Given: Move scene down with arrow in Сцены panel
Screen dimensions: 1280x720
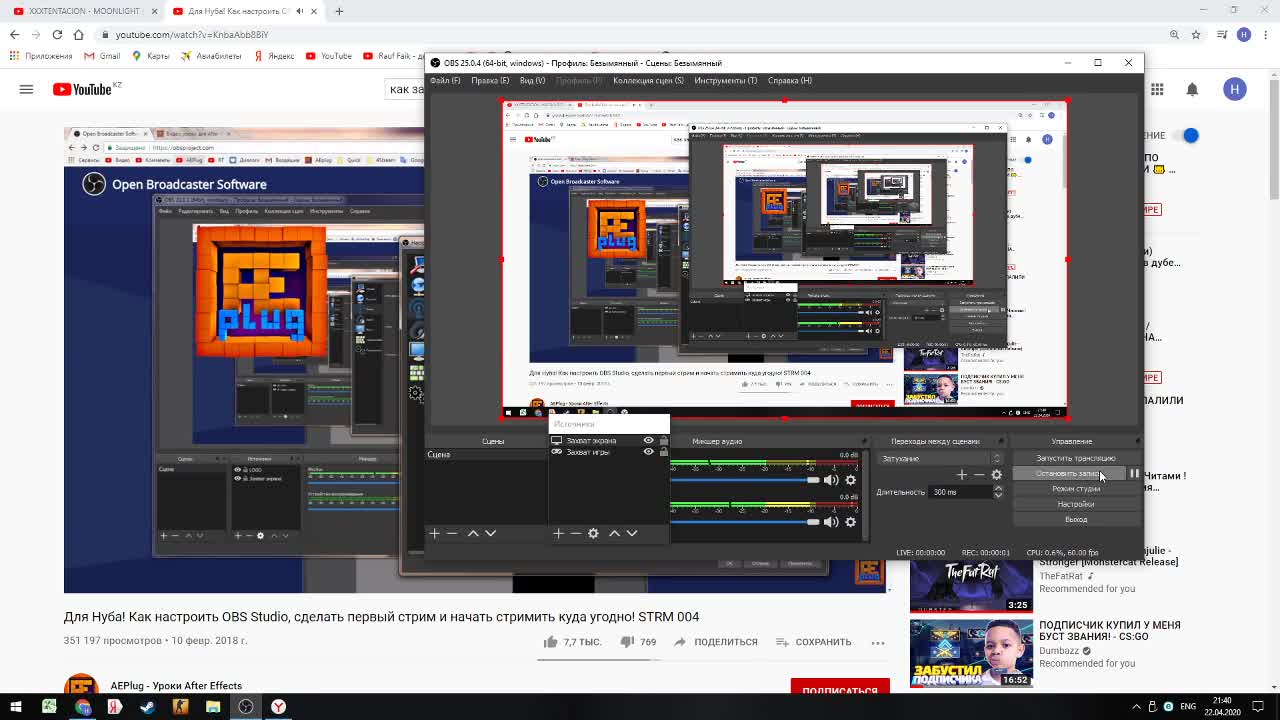Looking at the screenshot, I should click(490, 533).
